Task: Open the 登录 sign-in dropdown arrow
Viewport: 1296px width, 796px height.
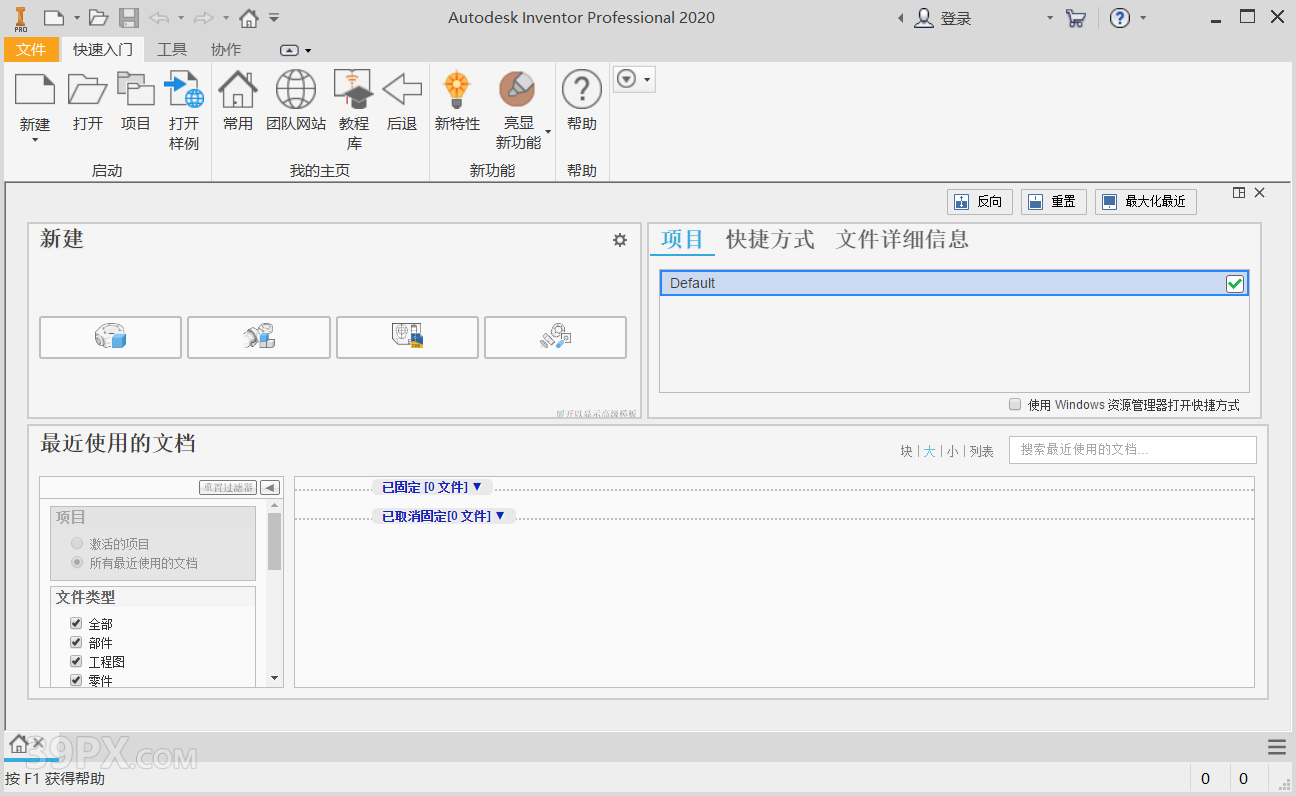Action: click(1050, 18)
